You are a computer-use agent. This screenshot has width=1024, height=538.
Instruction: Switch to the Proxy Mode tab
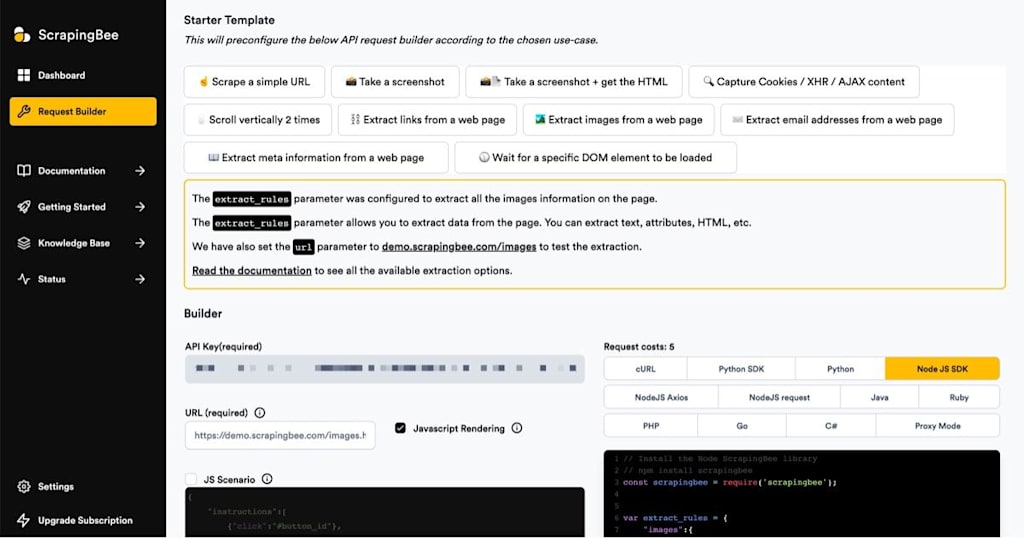pos(937,426)
